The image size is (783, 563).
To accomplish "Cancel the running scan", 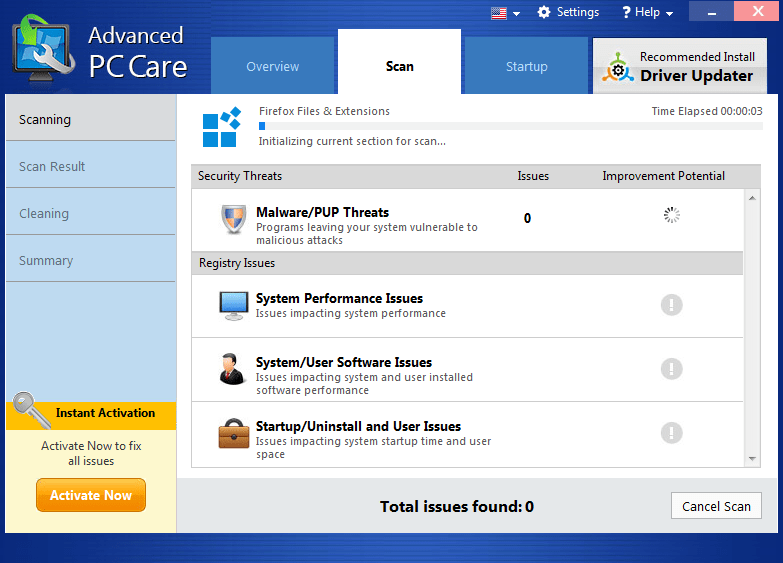I will [x=716, y=506].
